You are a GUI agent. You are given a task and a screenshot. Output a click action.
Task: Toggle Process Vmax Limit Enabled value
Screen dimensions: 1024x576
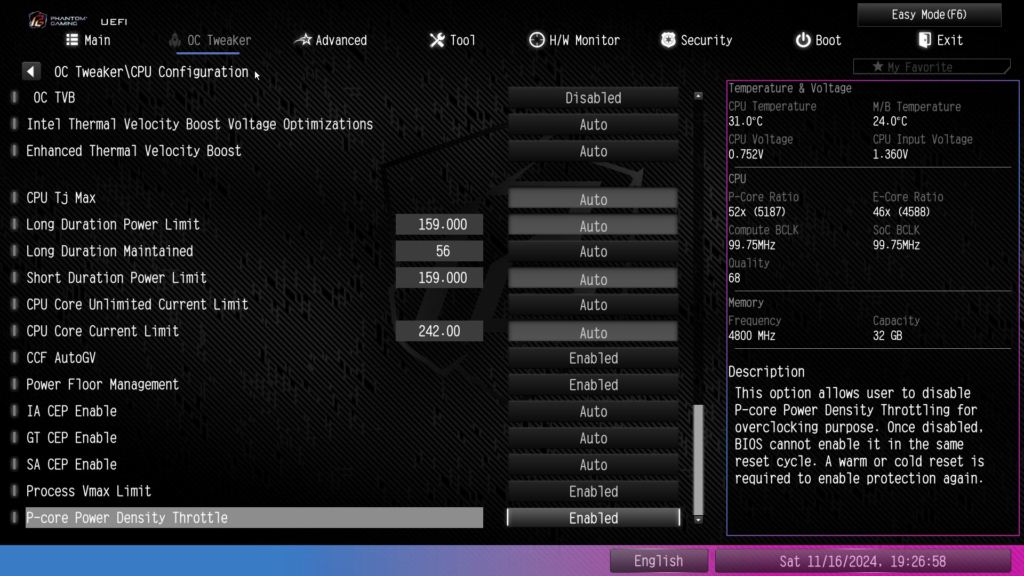click(593, 492)
